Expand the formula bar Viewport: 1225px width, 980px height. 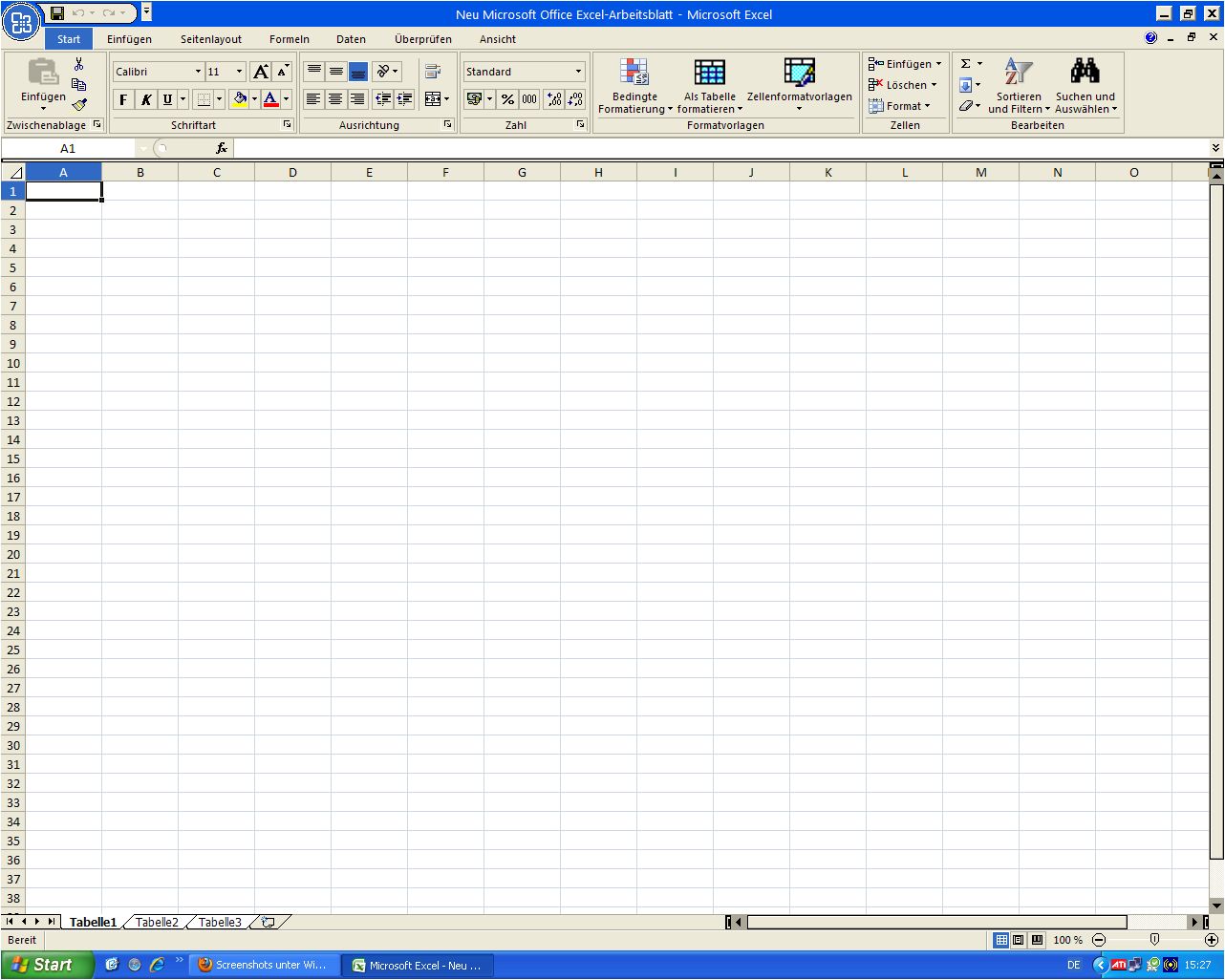[1215, 148]
